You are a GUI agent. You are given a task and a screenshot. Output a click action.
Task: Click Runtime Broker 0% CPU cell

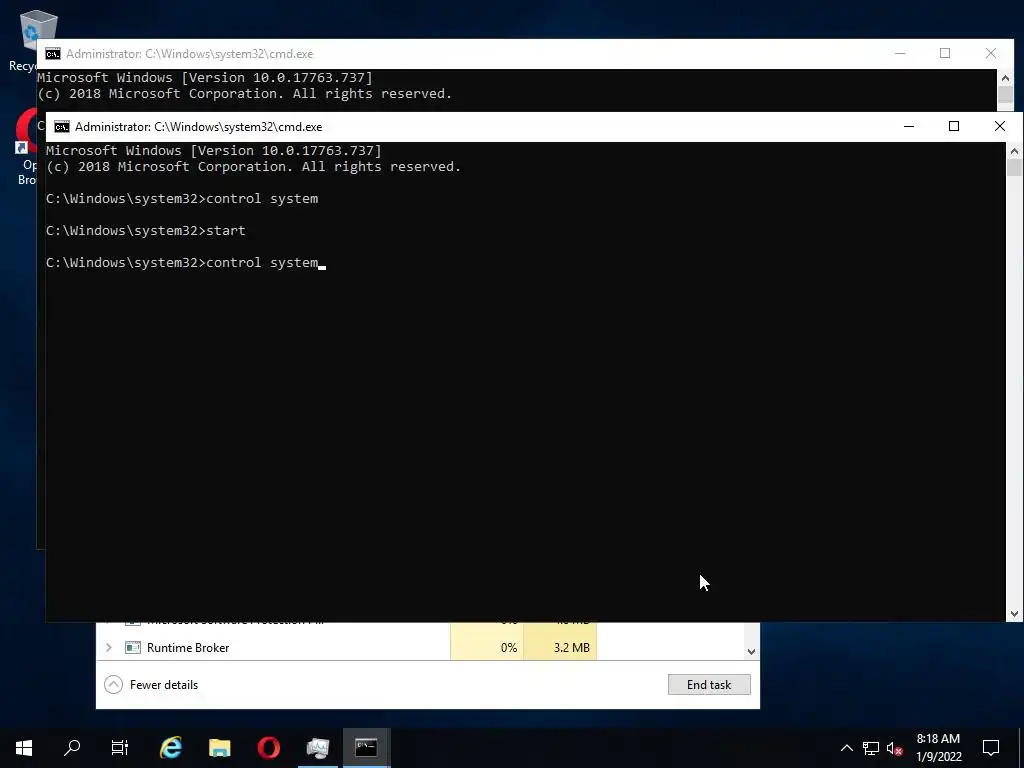point(487,648)
